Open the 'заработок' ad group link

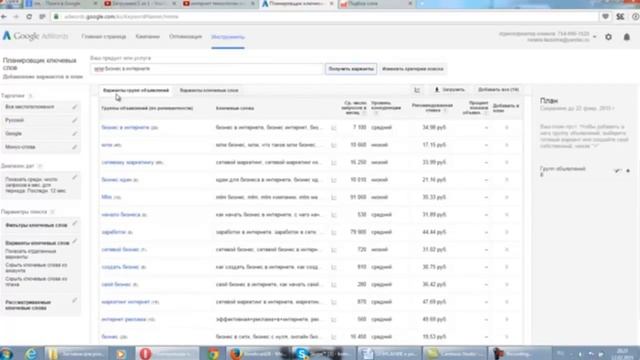pyautogui.click(x=113, y=232)
